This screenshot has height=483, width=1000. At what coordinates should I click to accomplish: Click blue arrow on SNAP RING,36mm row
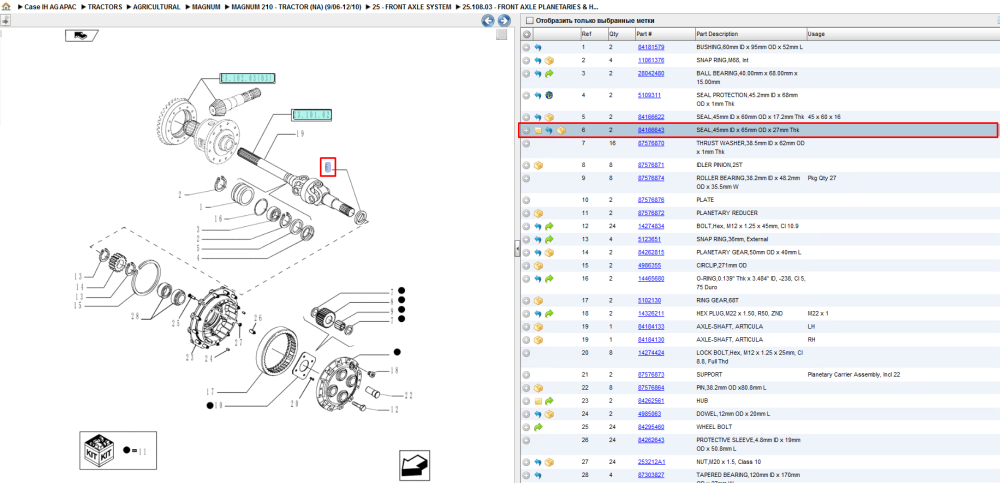(x=538, y=239)
